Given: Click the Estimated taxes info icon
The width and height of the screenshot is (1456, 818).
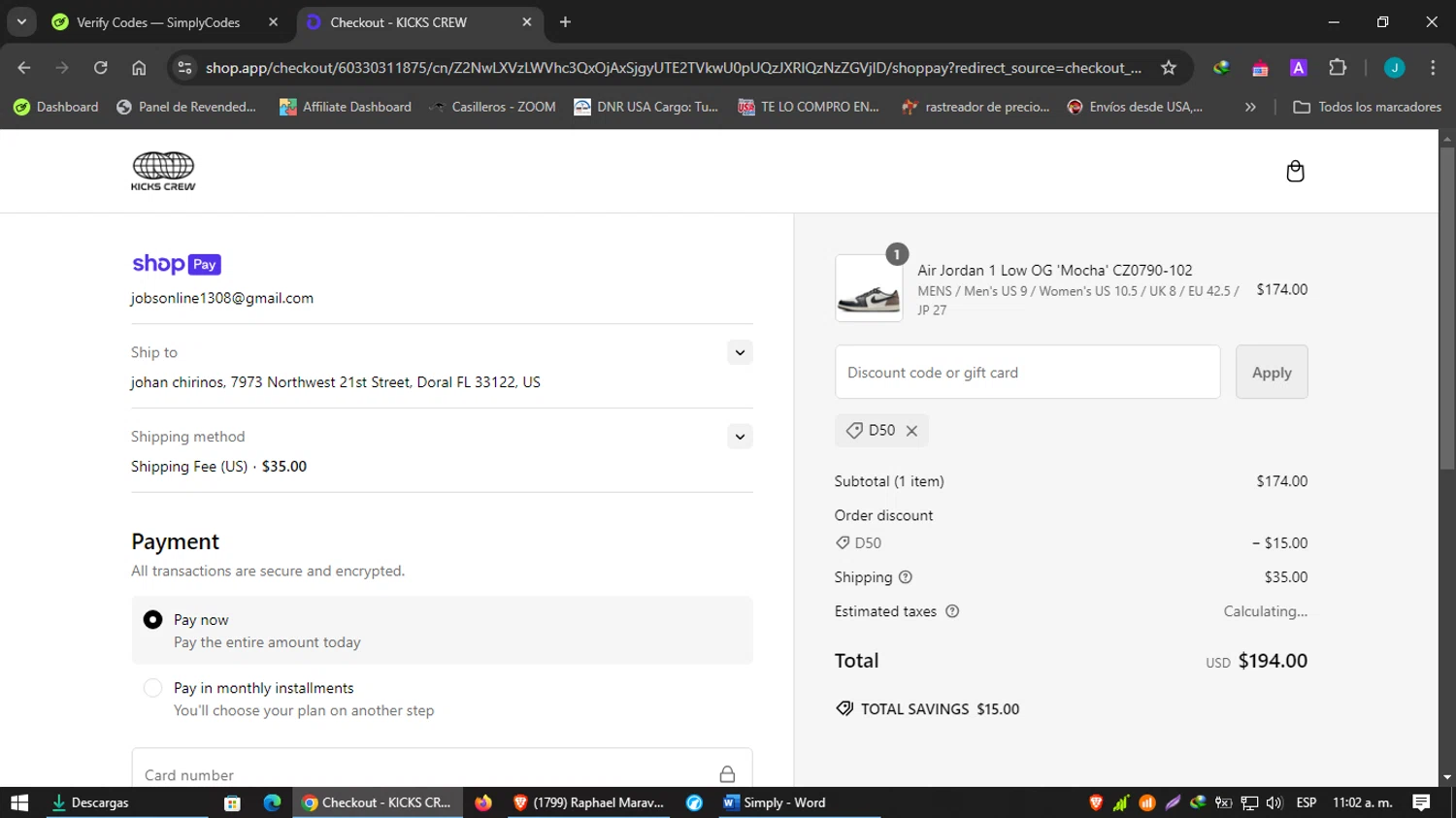Looking at the screenshot, I should 952,611.
